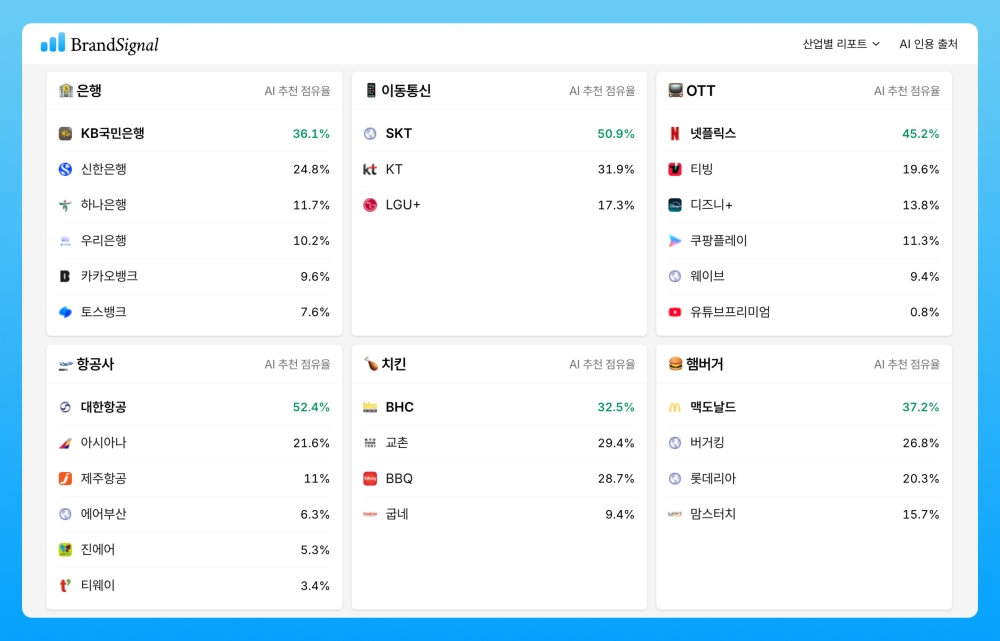The width and height of the screenshot is (1000, 641).
Task: Click the 제주항공 logo icon
Action: (65, 479)
